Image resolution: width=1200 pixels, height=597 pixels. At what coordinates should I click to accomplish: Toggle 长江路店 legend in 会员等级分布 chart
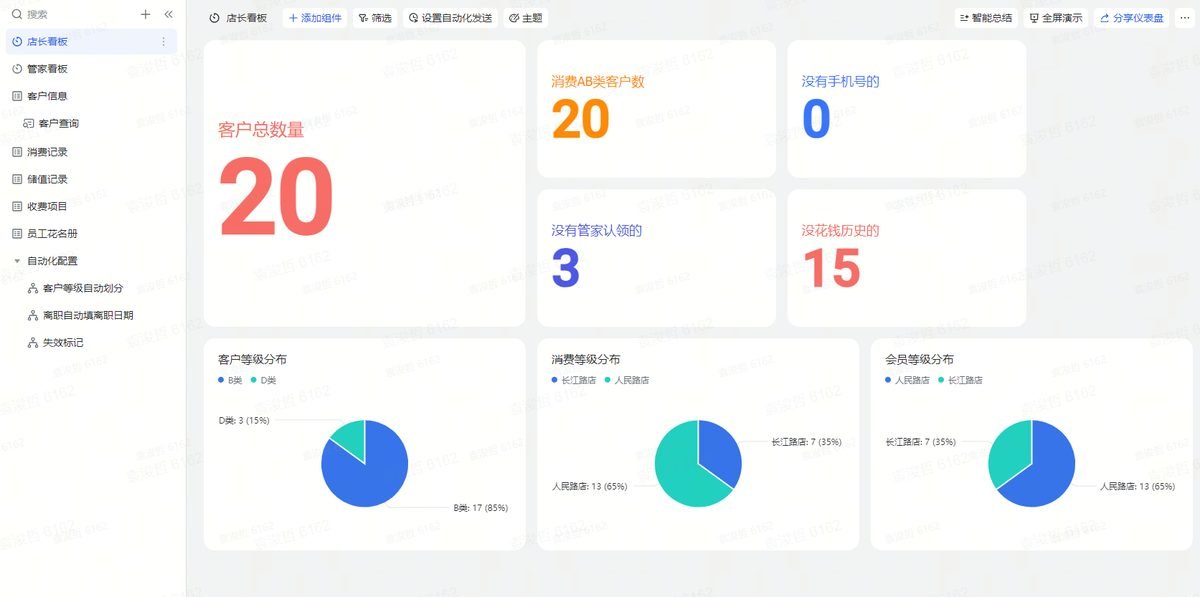click(x=960, y=380)
